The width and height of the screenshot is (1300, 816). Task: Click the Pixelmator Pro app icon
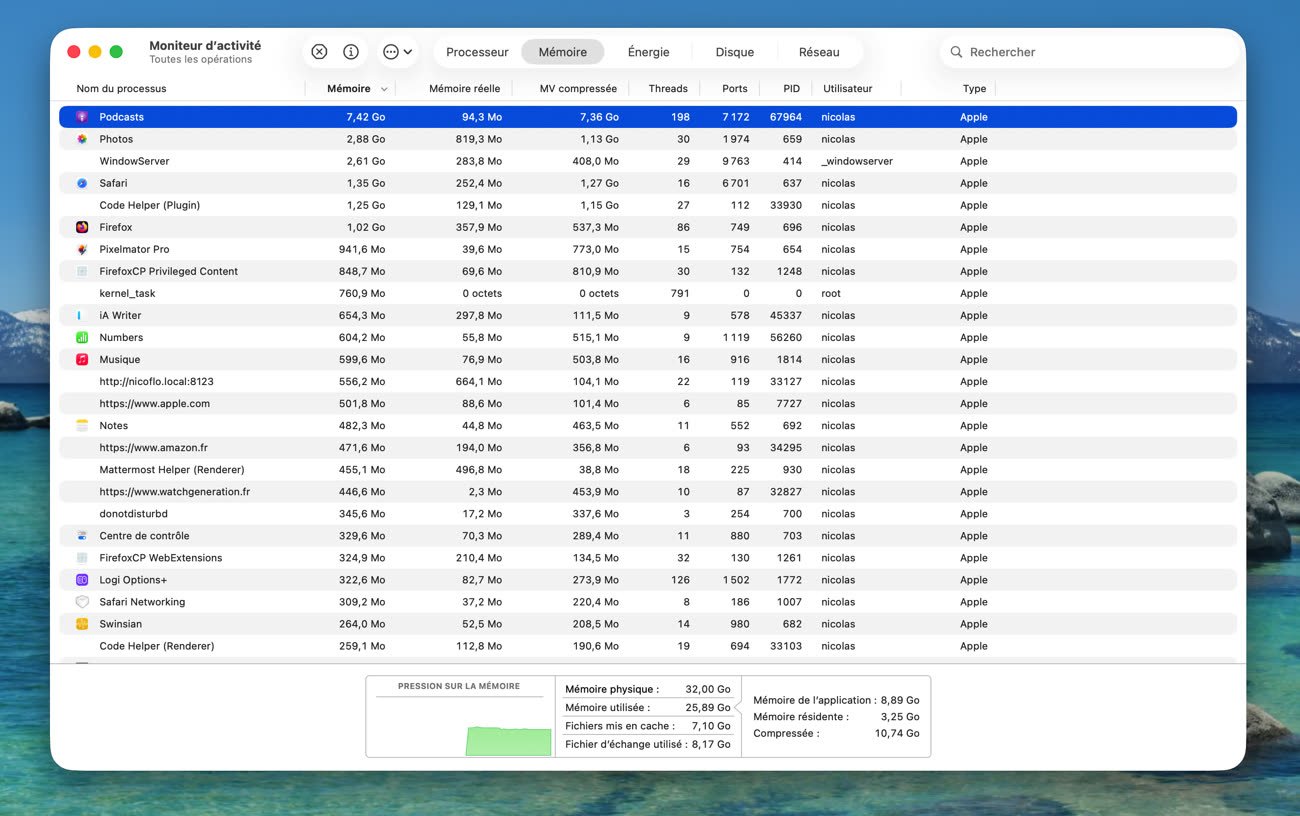[82, 249]
